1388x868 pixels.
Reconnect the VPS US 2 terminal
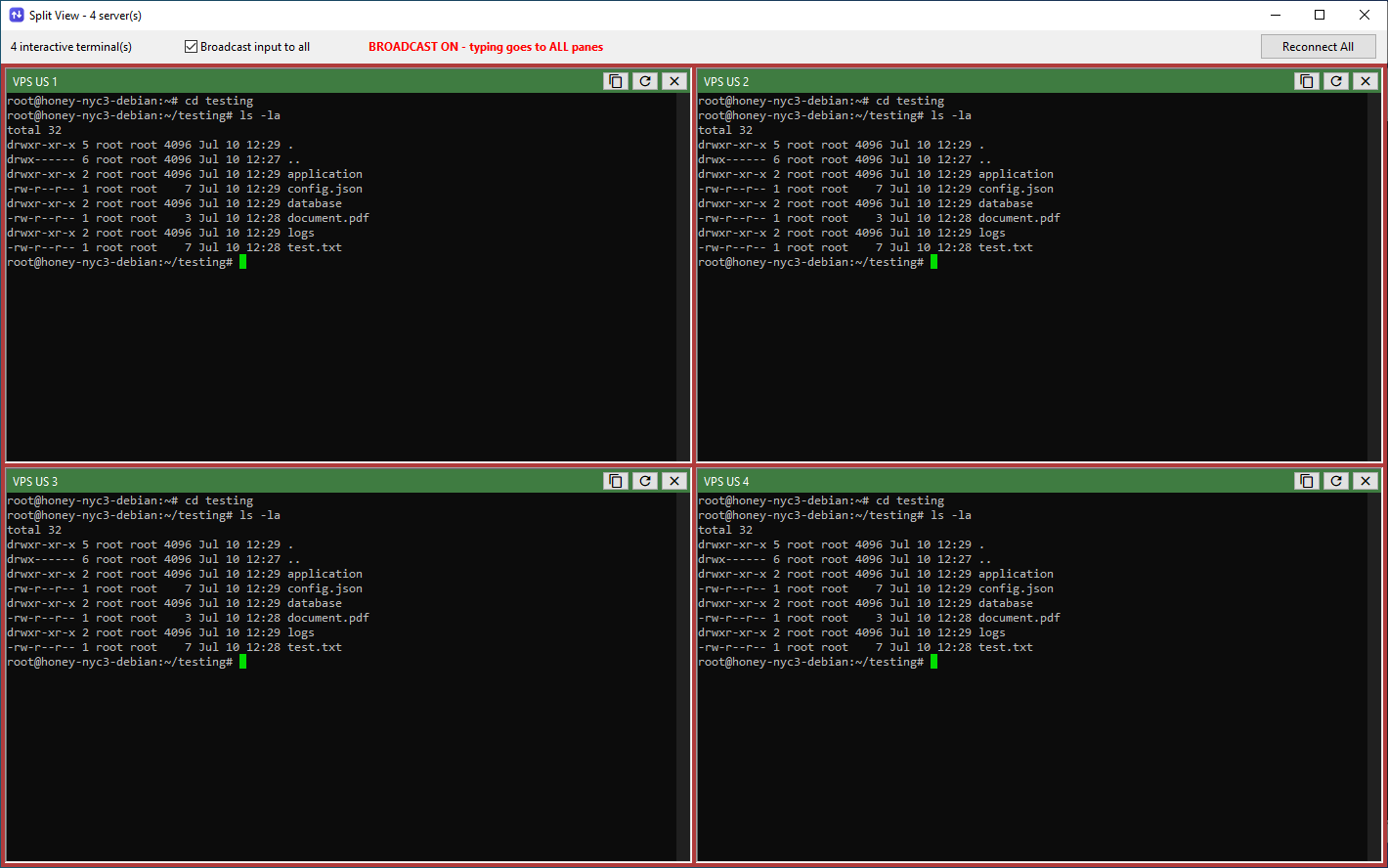[x=1336, y=81]
